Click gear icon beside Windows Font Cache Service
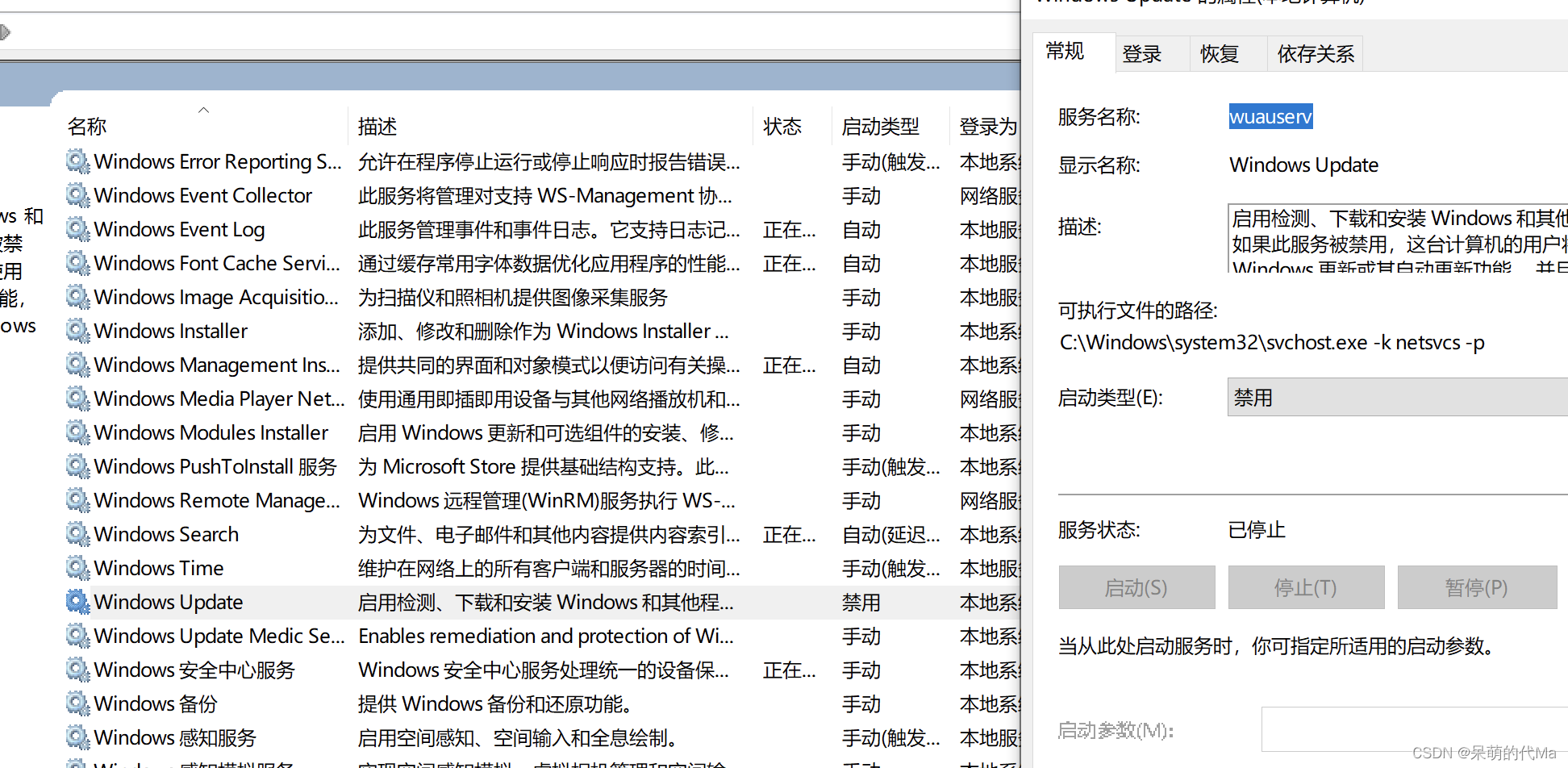The height and width of the screenshot is (768, 1568). pos(77,263)
